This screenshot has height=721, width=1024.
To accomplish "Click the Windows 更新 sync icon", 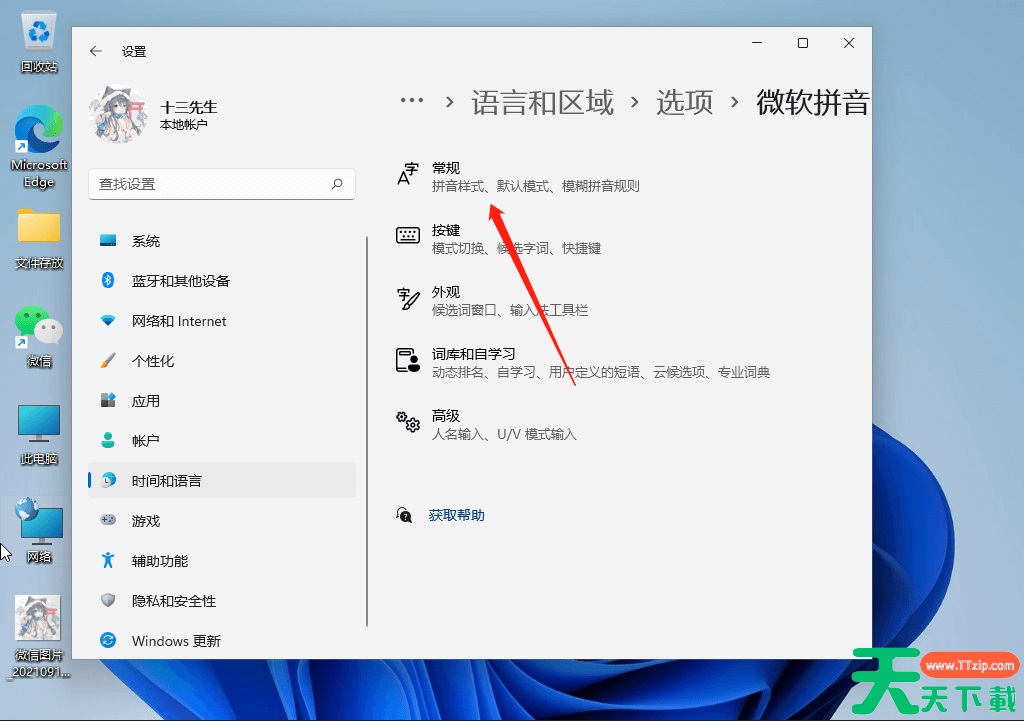I will pyautogui.click(x=108, y=640).
